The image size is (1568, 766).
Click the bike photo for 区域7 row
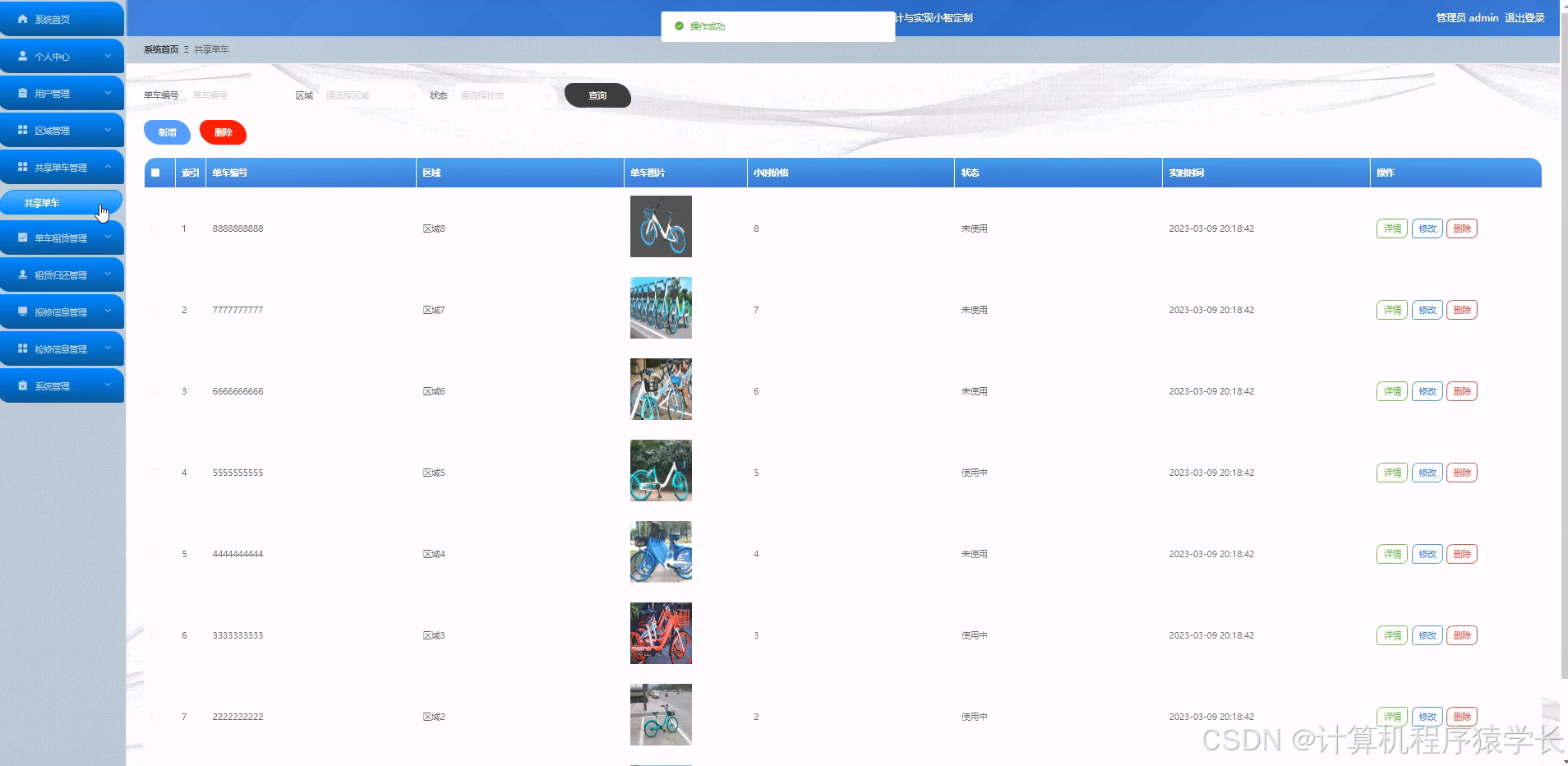click(661, 307)
